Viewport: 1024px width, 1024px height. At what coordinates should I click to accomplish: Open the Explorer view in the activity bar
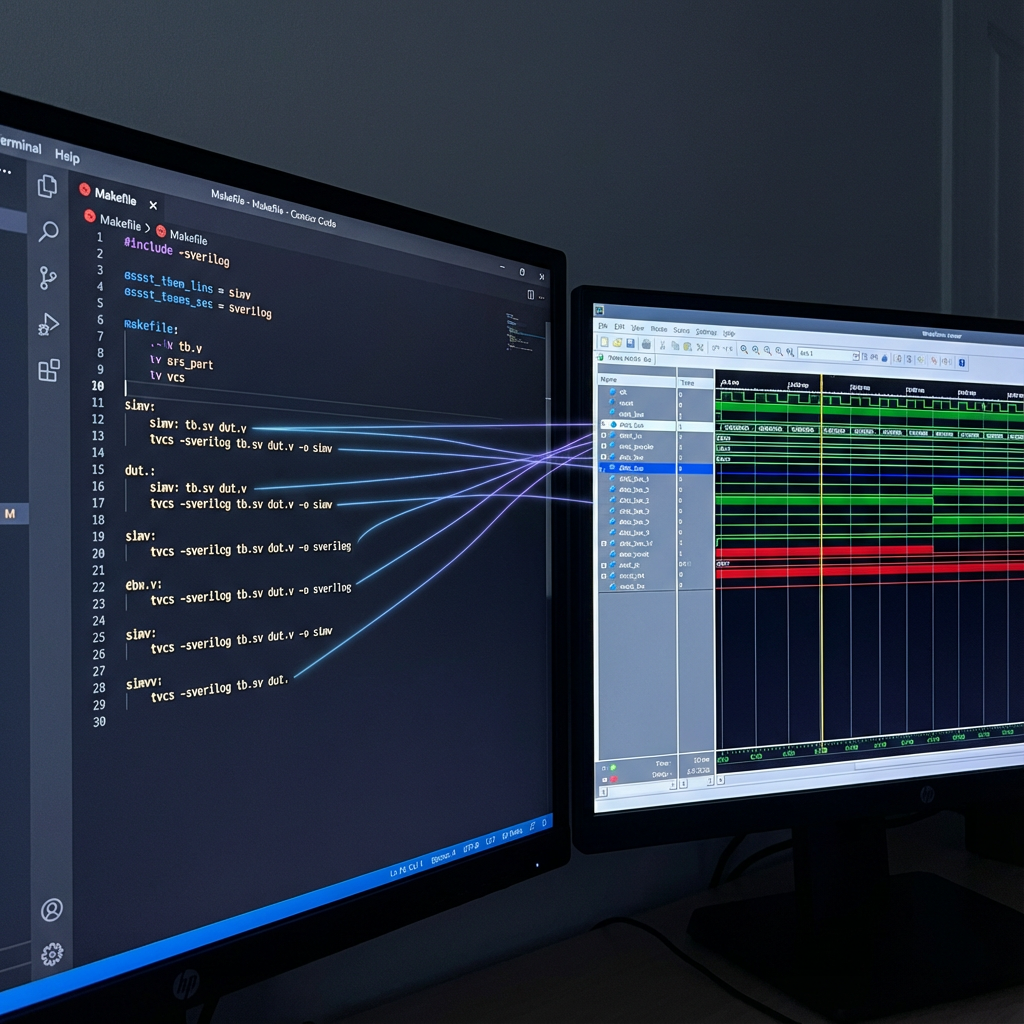pyautogui.click(x=47, y=186)
